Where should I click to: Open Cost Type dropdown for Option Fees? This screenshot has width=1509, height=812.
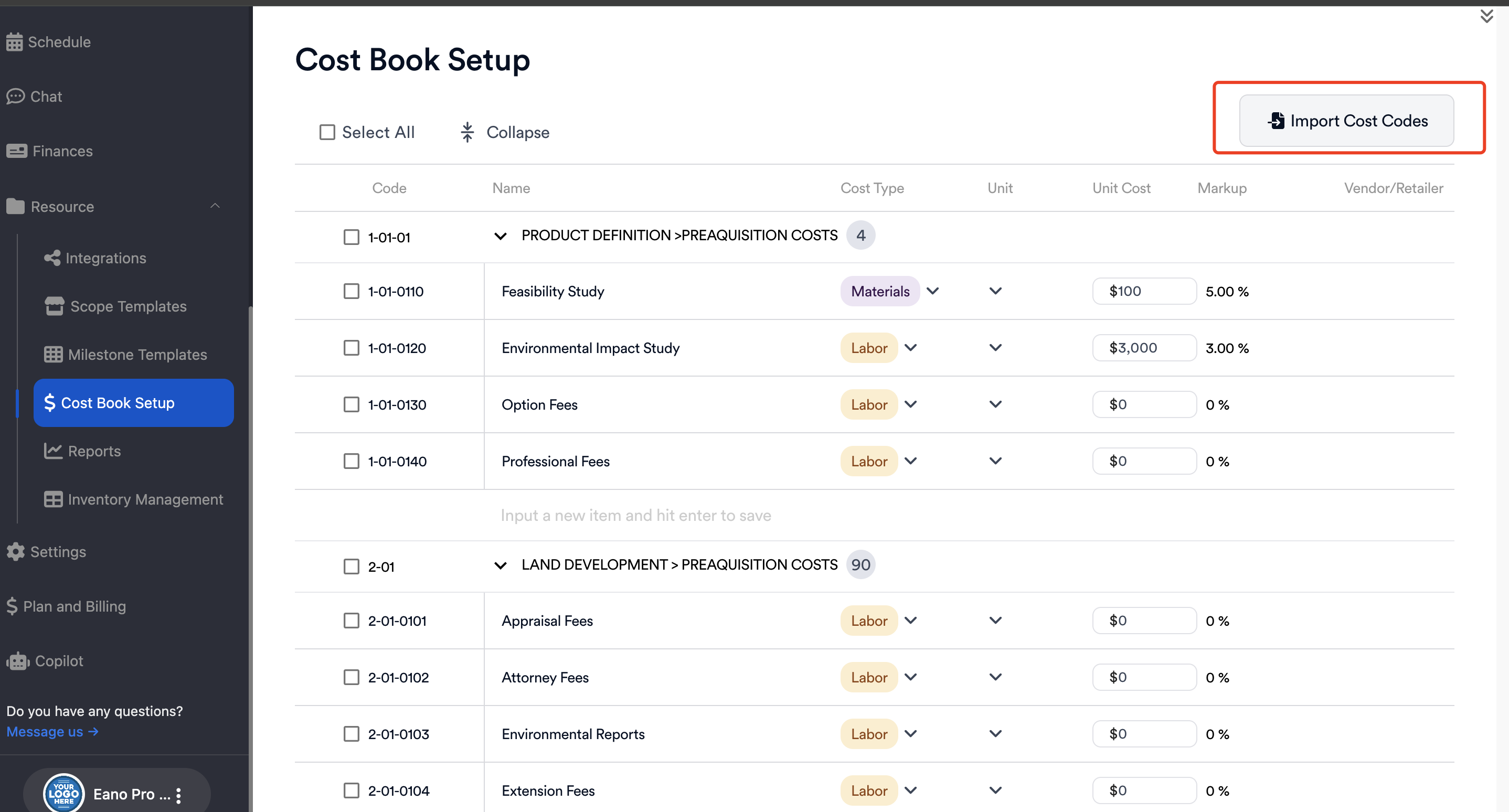point(910,404)
